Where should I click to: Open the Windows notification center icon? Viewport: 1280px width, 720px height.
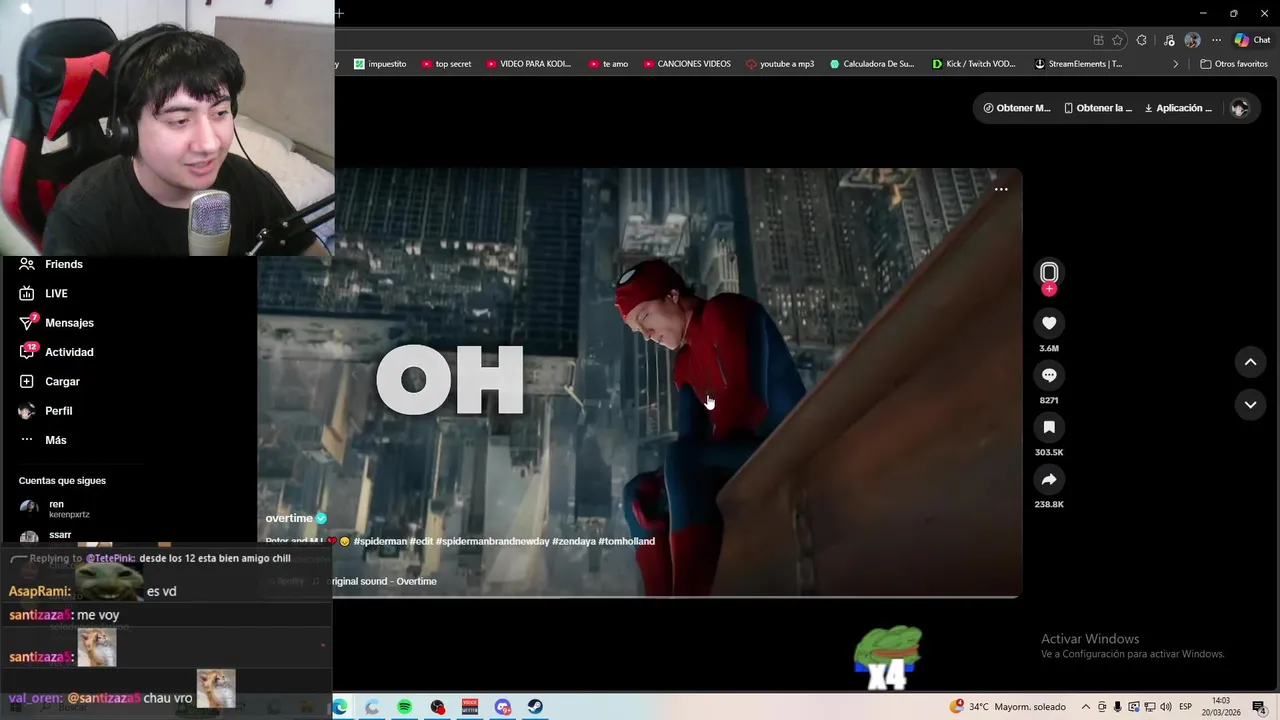click(1258, 707)
